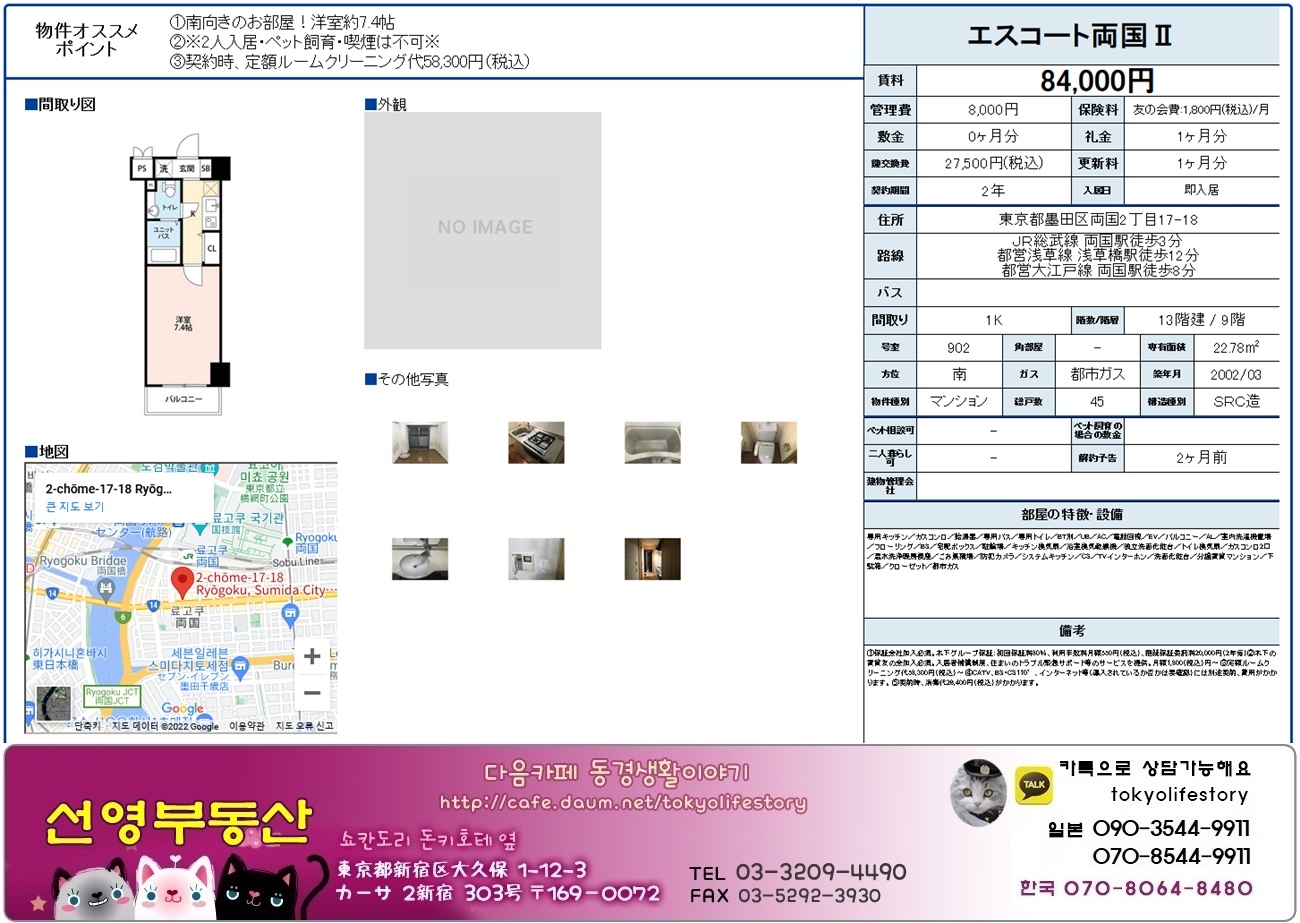The image size is (1300, 923).
Task: Open the hallway corridor photo
Action: [652, 559]
